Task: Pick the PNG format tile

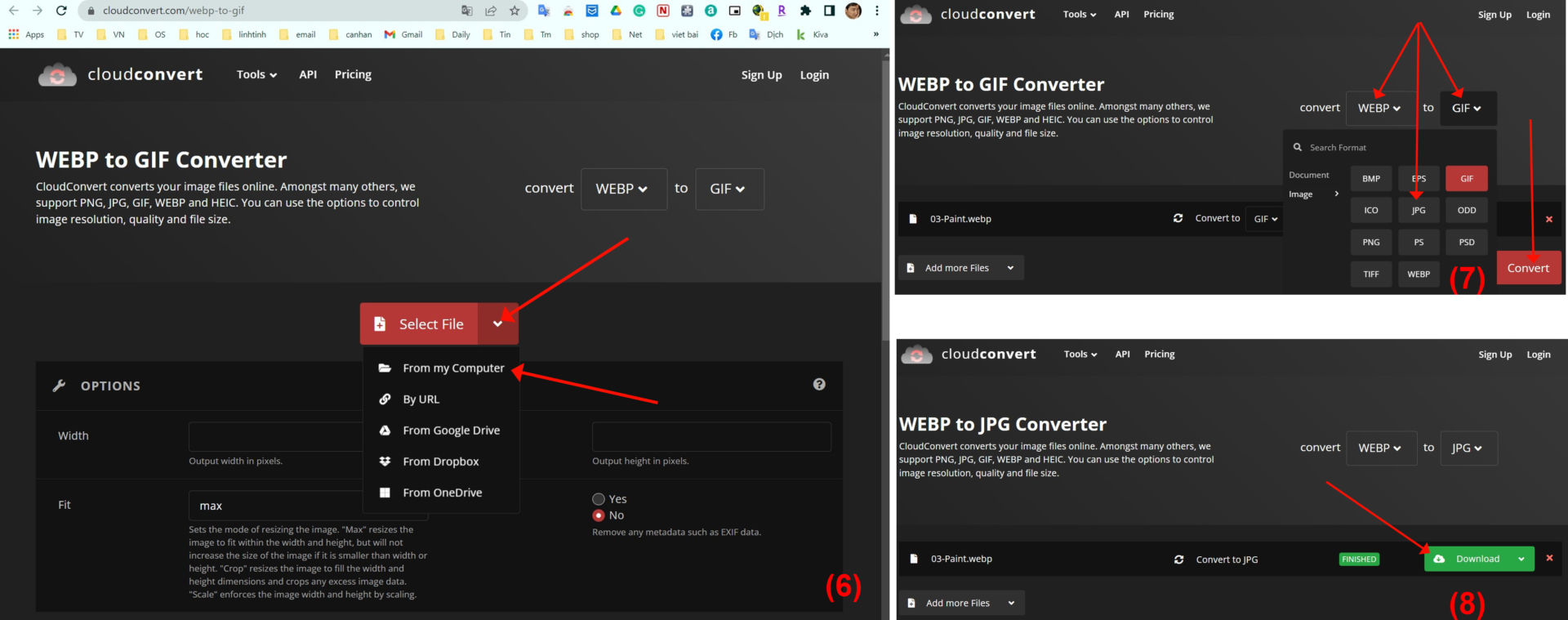Action: point(1371,243)
